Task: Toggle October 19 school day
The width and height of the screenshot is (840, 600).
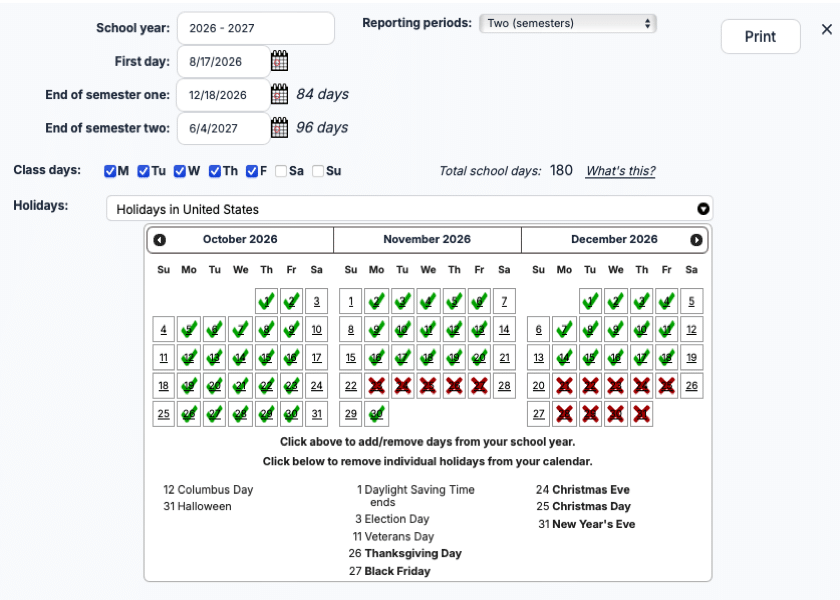Action: pos(189,386)
